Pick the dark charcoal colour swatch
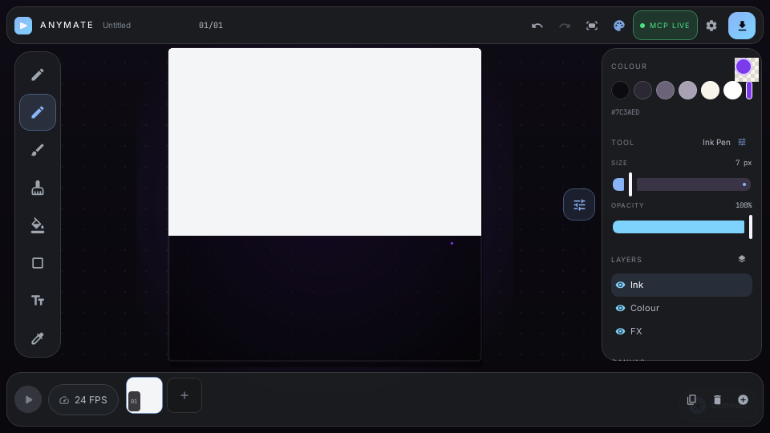The image size is (770, 433). tap(642, 90)
